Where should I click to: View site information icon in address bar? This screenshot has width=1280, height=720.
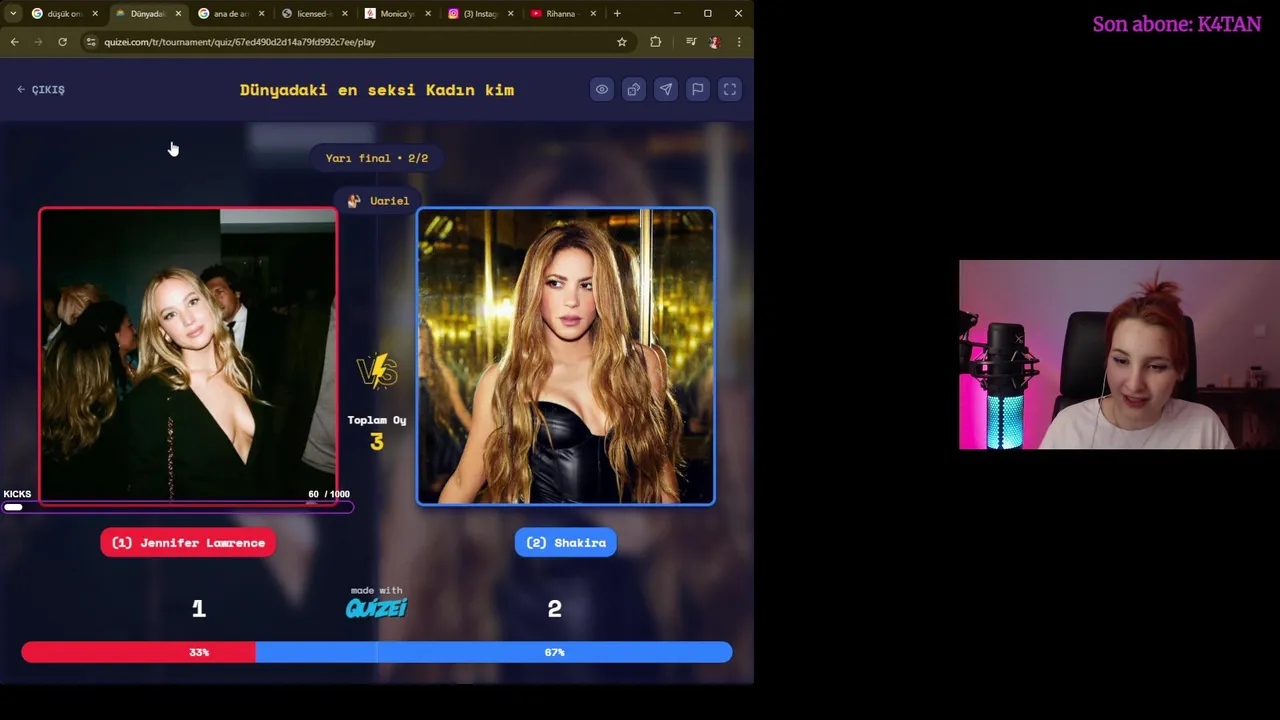tap(91, 42)
